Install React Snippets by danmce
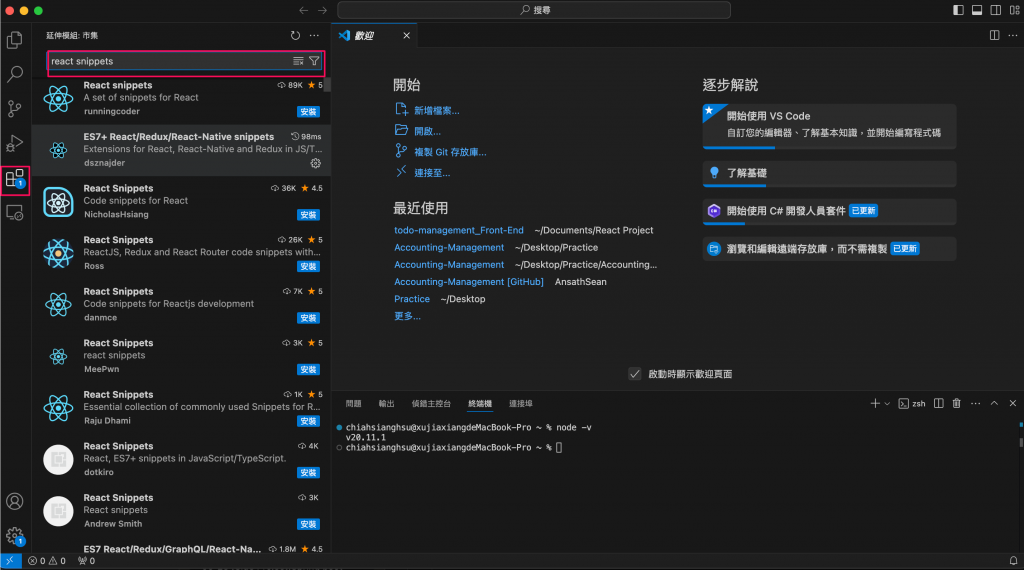The width and height of the screenshot is (1024, 570). click(308, 318)
